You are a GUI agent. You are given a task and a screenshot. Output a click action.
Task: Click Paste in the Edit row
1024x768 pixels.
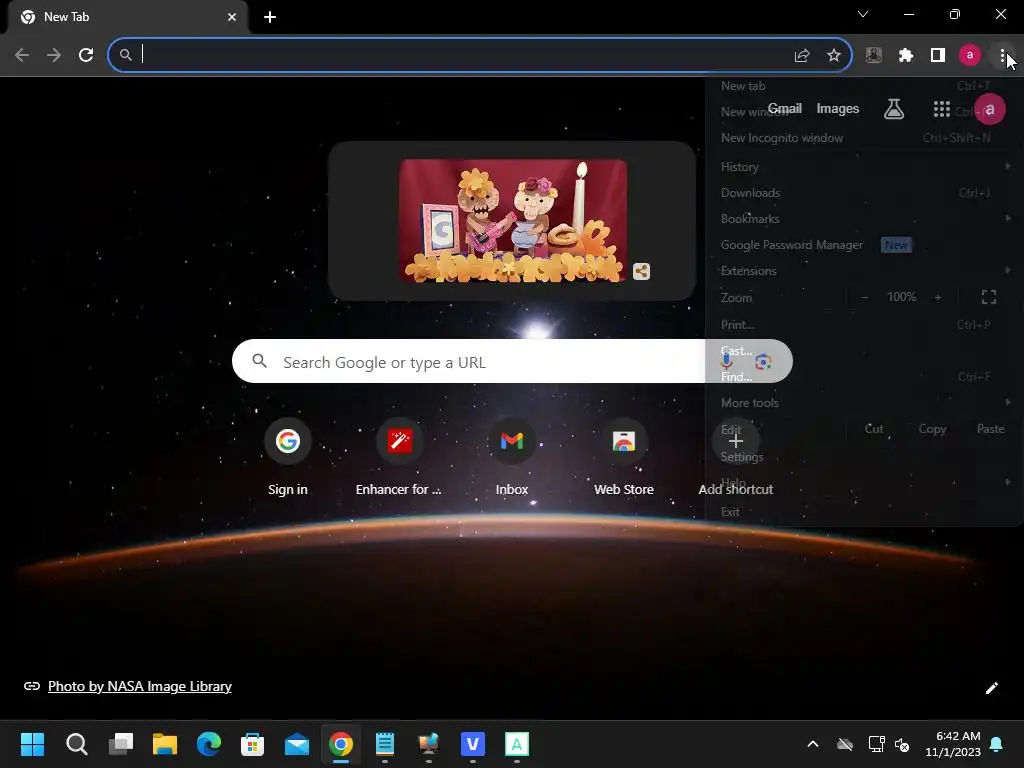991,429
